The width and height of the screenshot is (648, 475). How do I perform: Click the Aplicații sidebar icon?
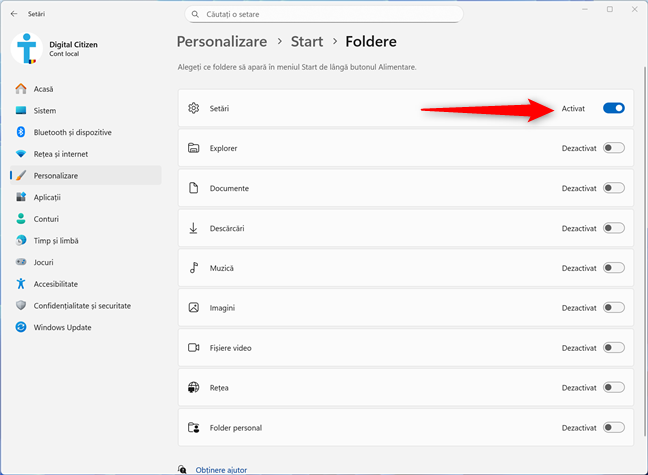pyautogui.click(x=21, y=197)
